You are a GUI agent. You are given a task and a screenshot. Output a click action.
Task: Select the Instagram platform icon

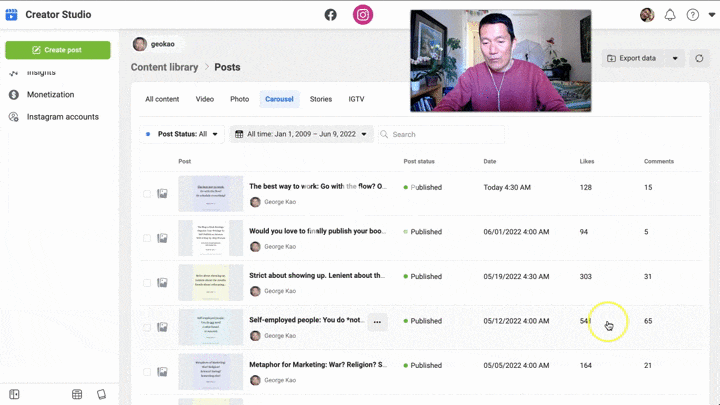point(363,15)
